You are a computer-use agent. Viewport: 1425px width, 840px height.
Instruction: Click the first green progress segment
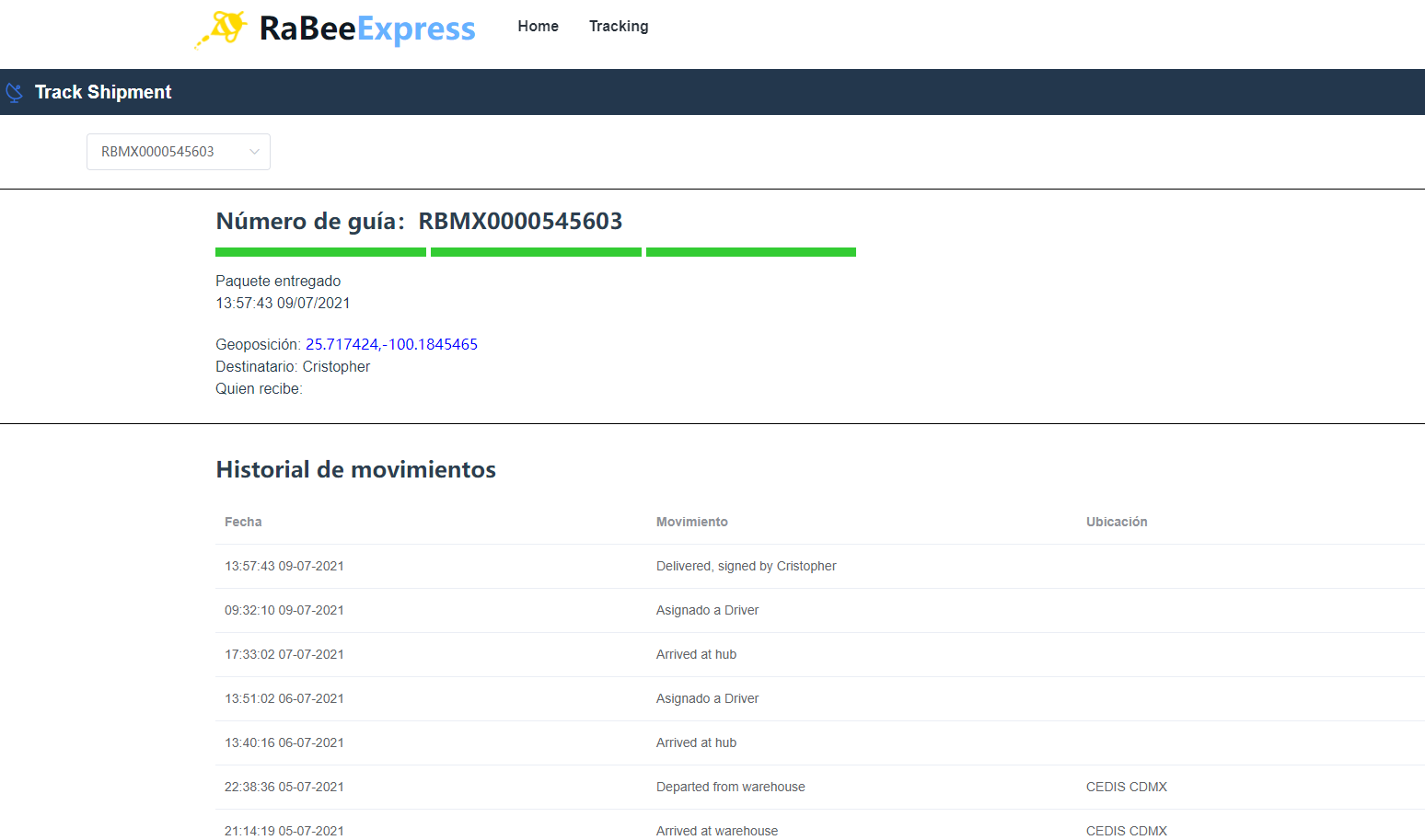pos(320,252)
